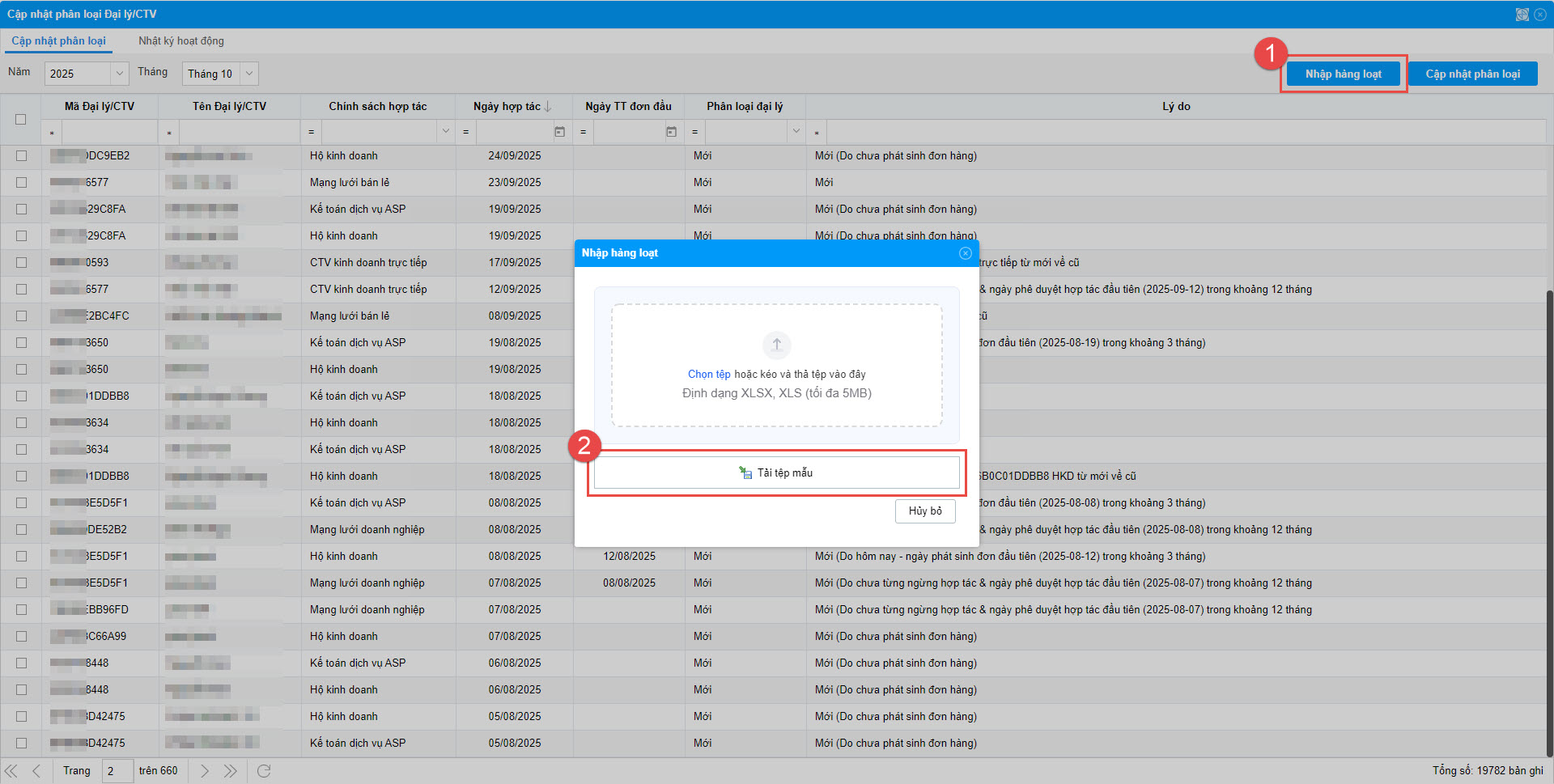The image size is (1554, 784).
Task: Go to the first page of results
Action: pos(11,771)
